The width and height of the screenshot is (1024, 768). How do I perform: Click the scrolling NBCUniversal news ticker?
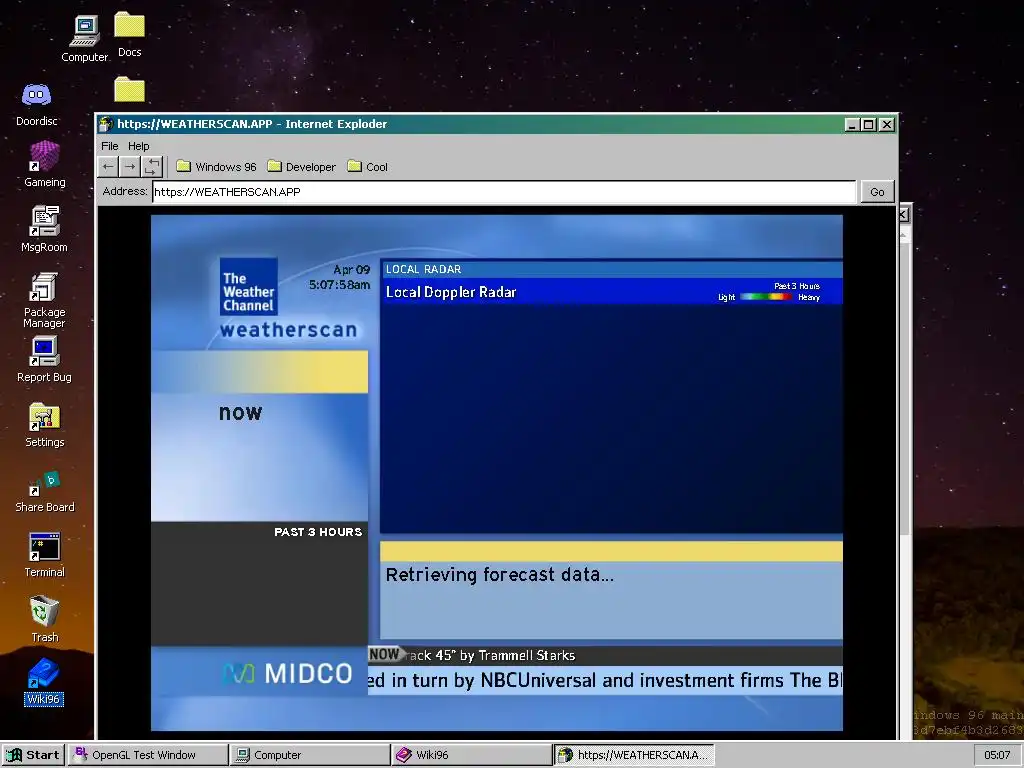[605, 680]
